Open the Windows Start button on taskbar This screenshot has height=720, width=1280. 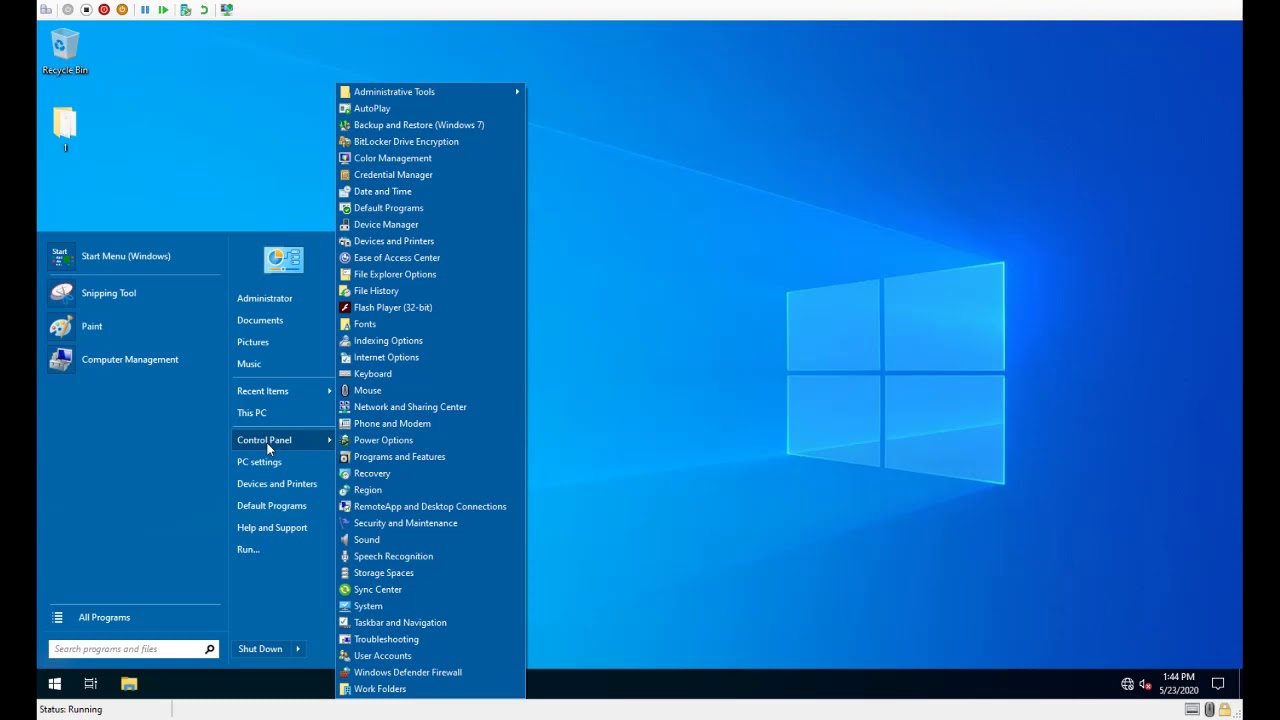(55, 684)
